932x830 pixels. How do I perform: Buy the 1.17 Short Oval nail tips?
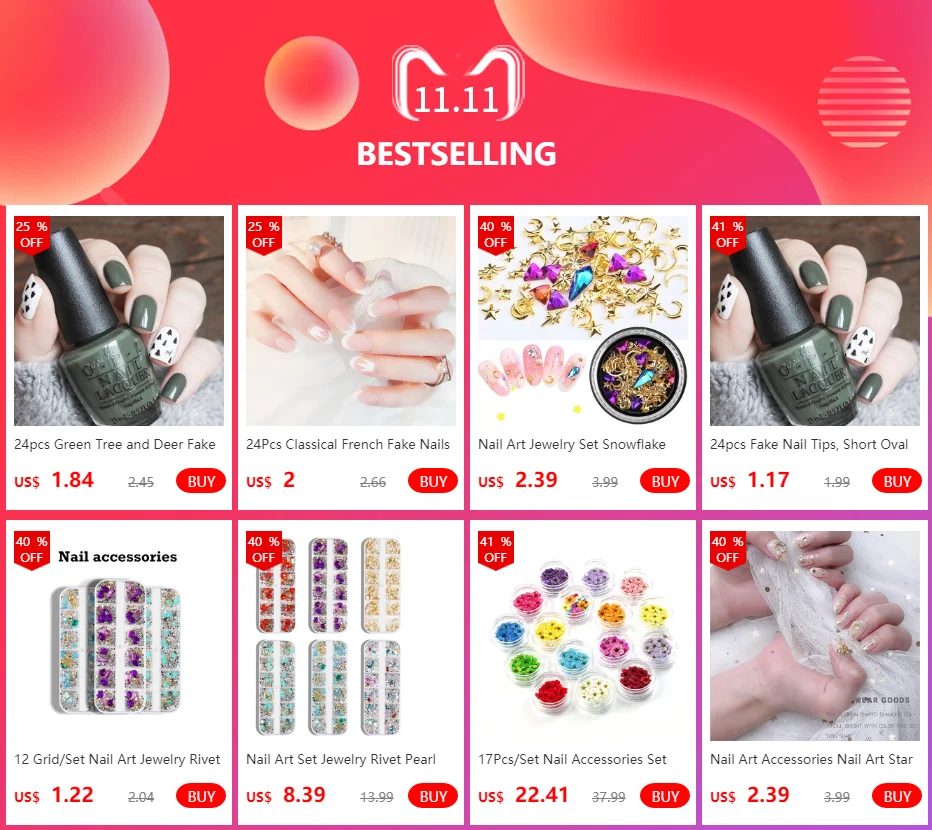point(896,481)
